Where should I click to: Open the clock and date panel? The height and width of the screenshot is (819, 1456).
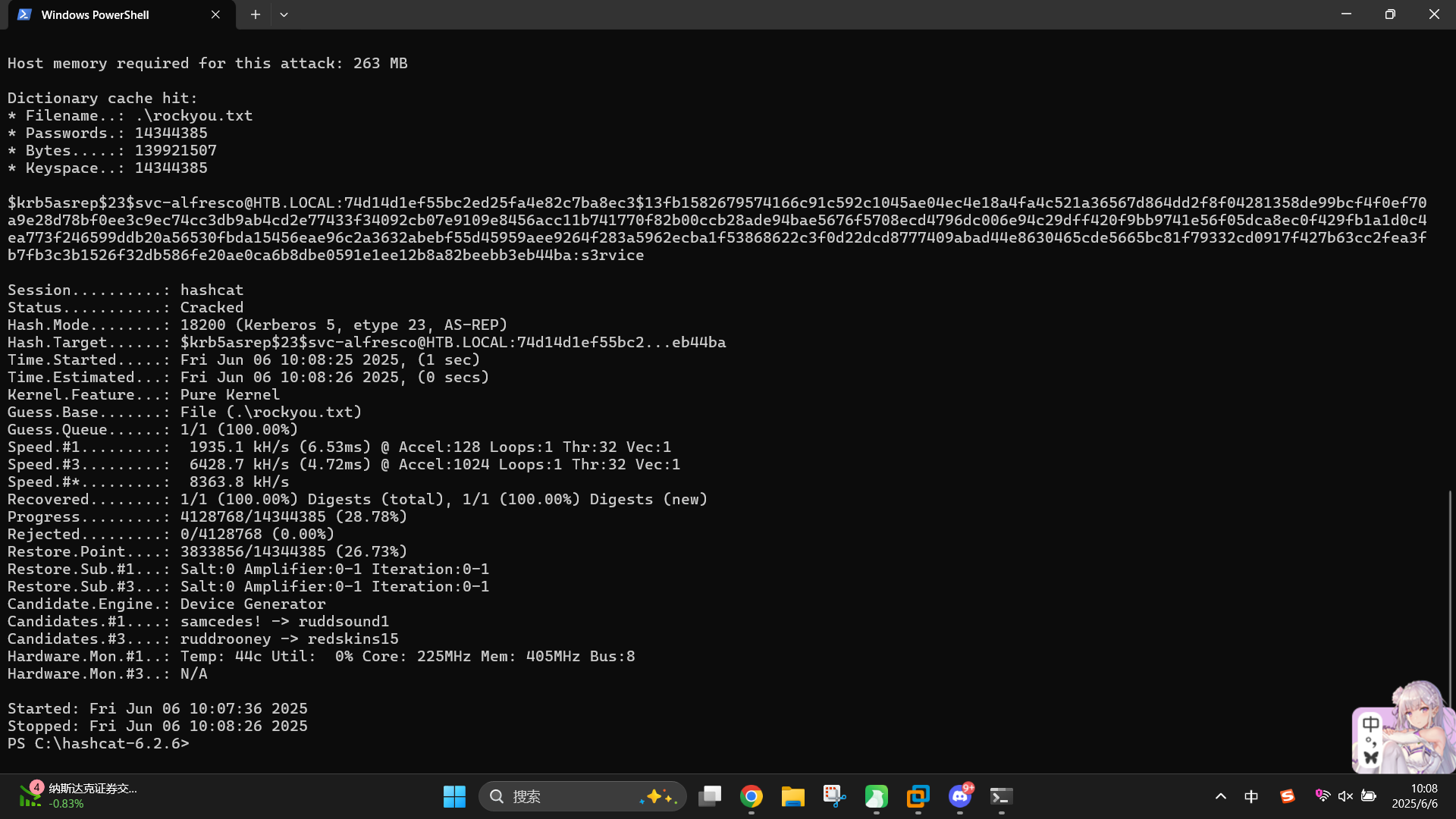click(x=1415, y=796)
